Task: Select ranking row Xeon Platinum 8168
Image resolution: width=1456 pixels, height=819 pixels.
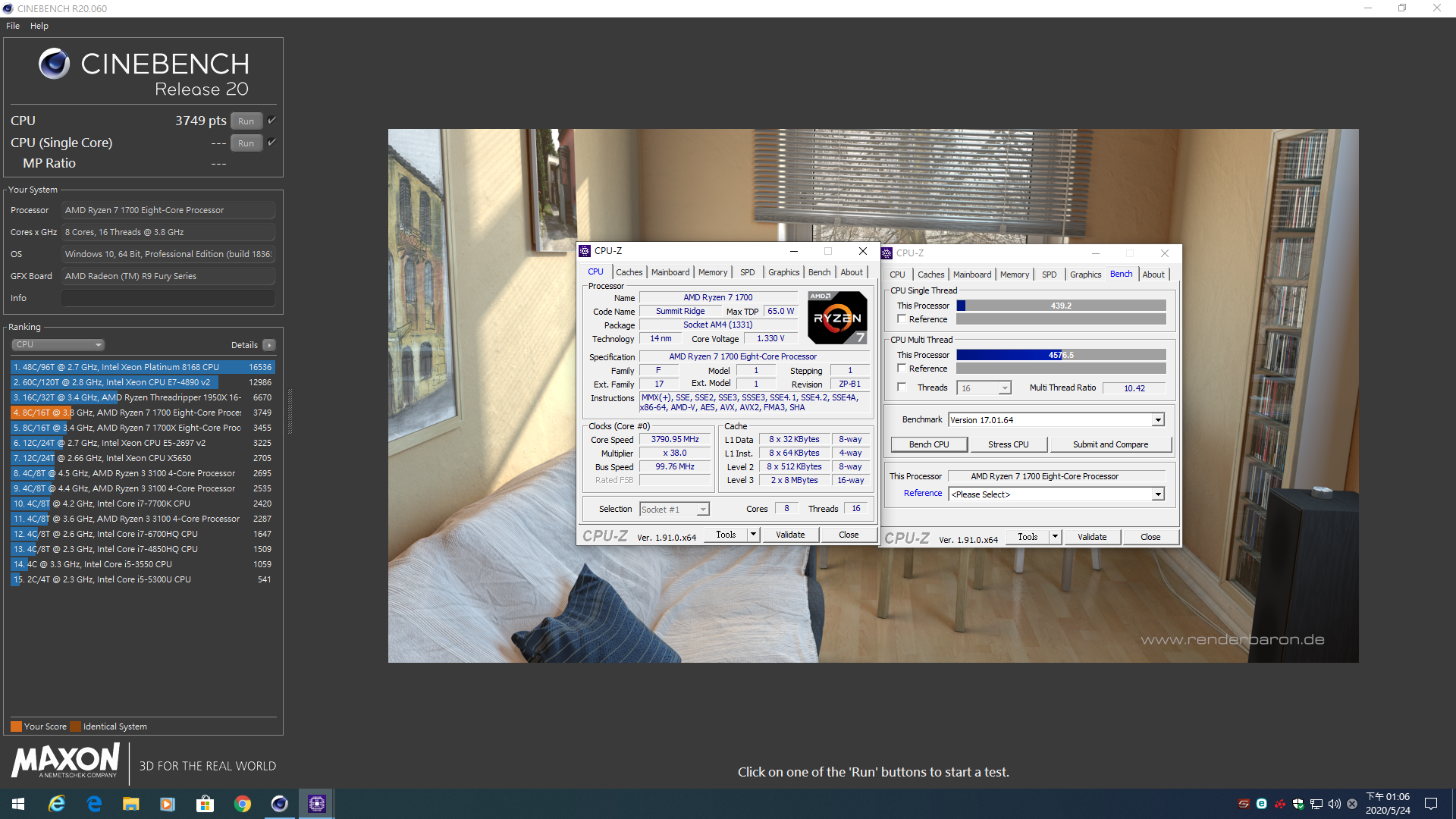Action: click(x=143, y=367)
